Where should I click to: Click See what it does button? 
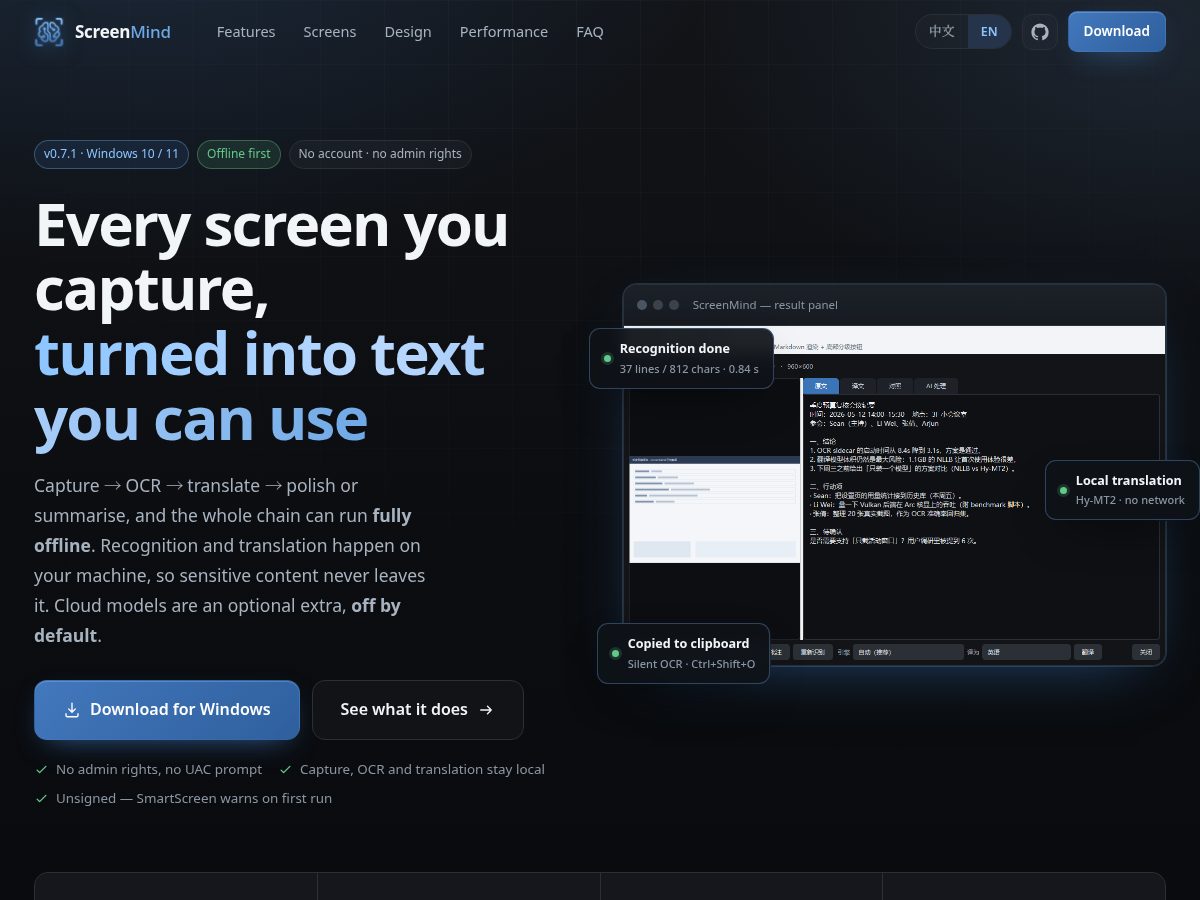click(x=418, y=710)
